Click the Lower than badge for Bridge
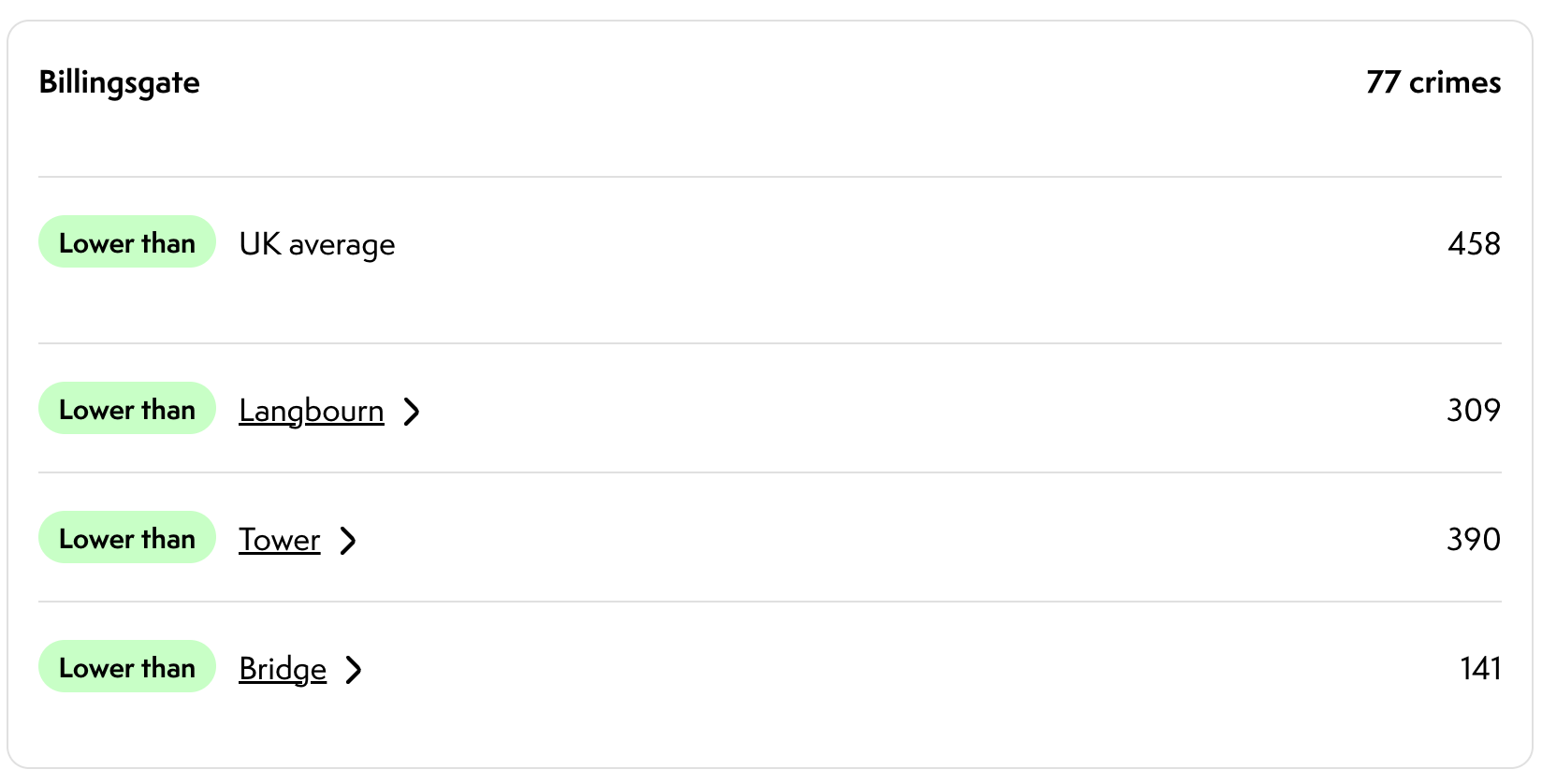Viewport: 1542px width, 784px height. click(x=127, y=667)
